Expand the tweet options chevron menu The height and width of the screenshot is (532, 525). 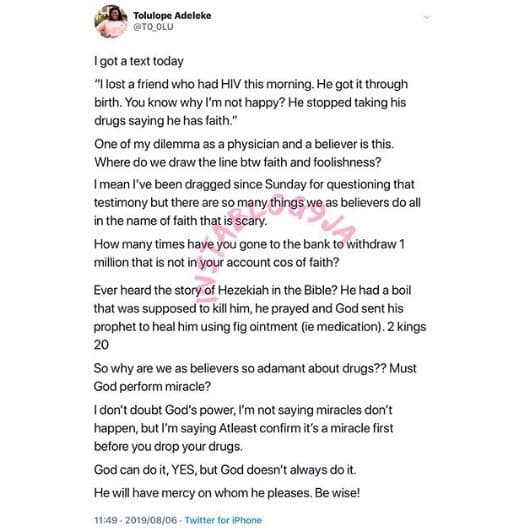coord(427,17)
